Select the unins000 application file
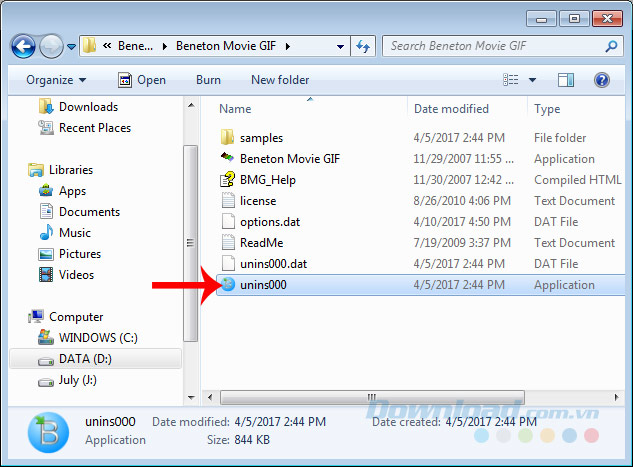Viewport: 633px width, 467px height. [421, 285]
